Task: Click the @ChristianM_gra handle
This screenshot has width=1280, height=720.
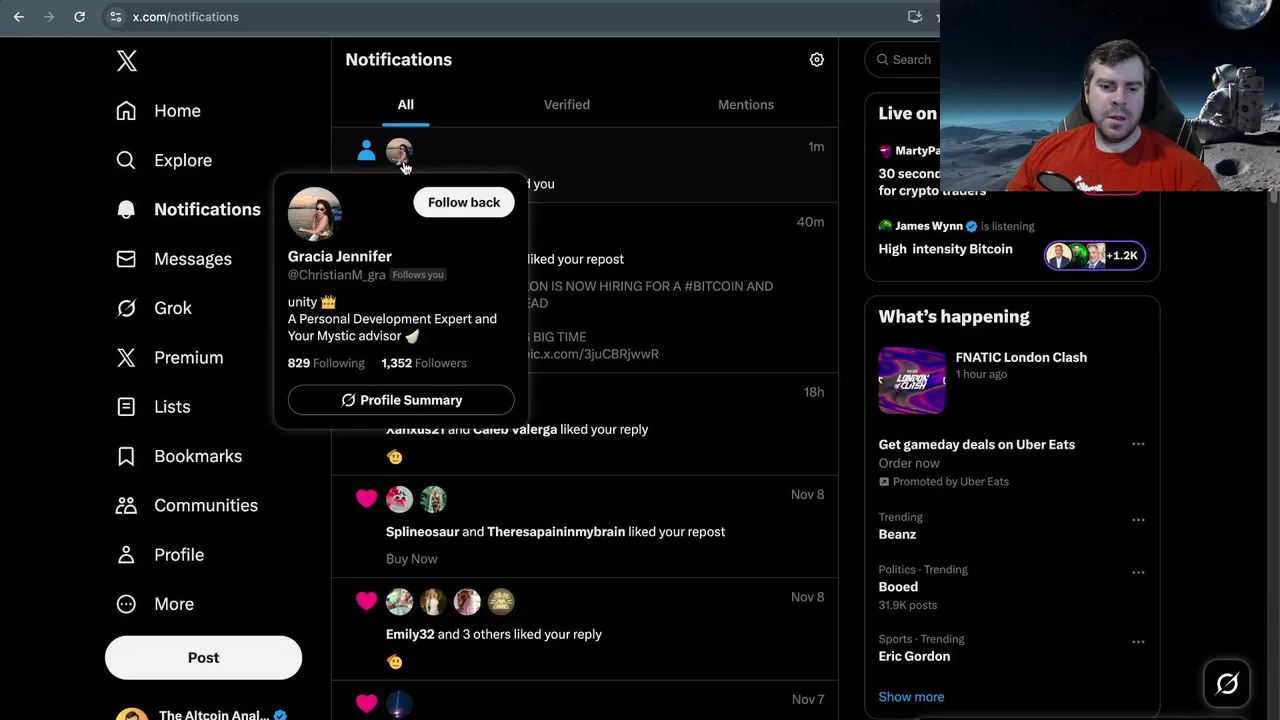Action: tap(337, 275)
